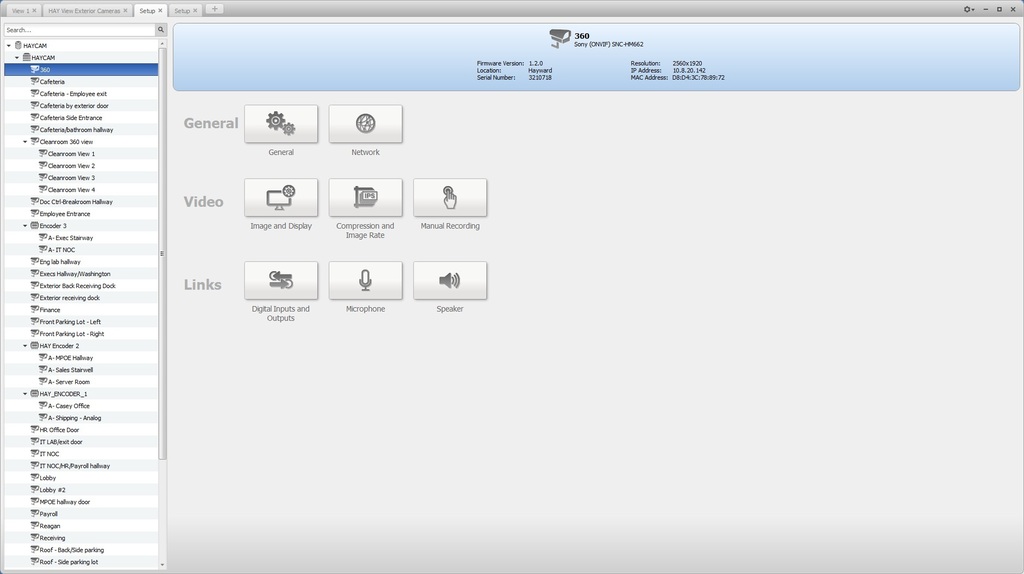The height and width of the screenshot is (574, 1024).
Task: Open Compression and Image Rate settings
Action: [365, 198]
